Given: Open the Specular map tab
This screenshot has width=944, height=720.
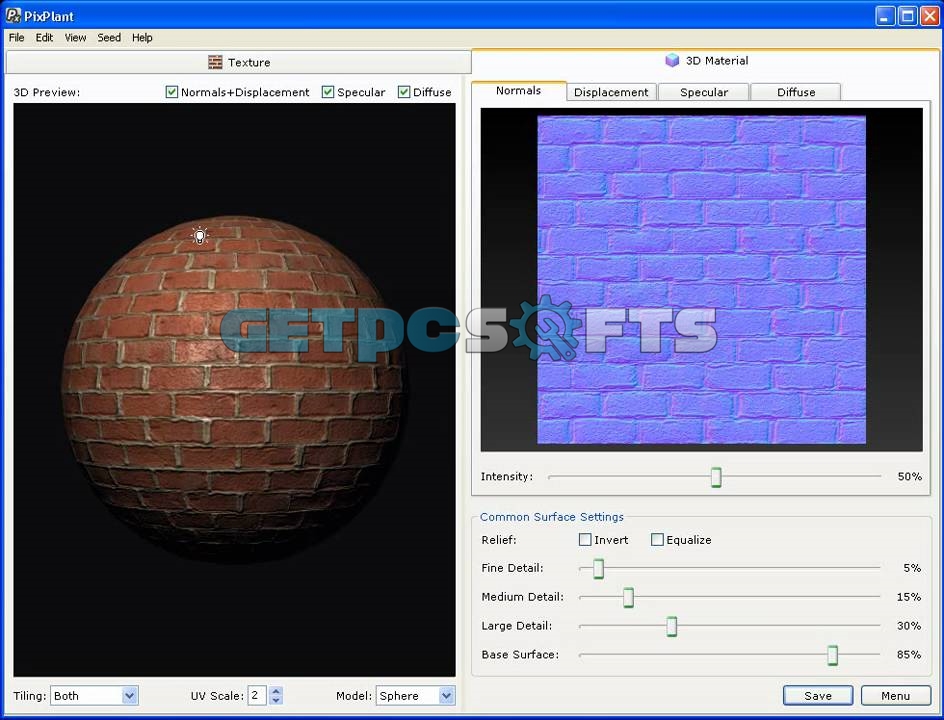Looking at the screenshot, I should pos(704,92).
